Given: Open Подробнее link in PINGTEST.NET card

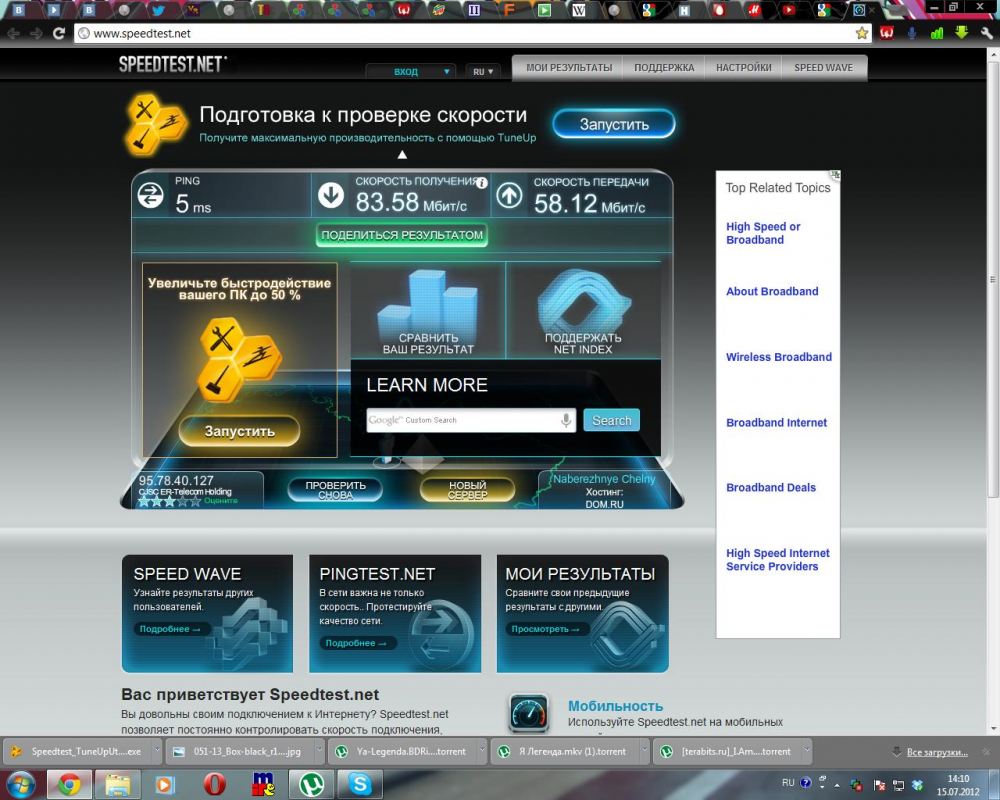Looking at the screenshot, I should (x=356, y=643).
